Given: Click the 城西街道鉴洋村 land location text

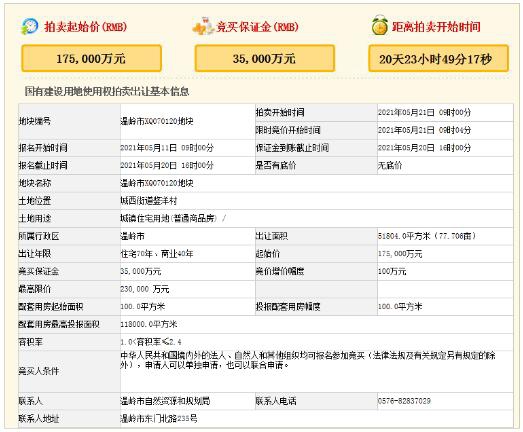Looking at the screenshot, I should point(149,201).
